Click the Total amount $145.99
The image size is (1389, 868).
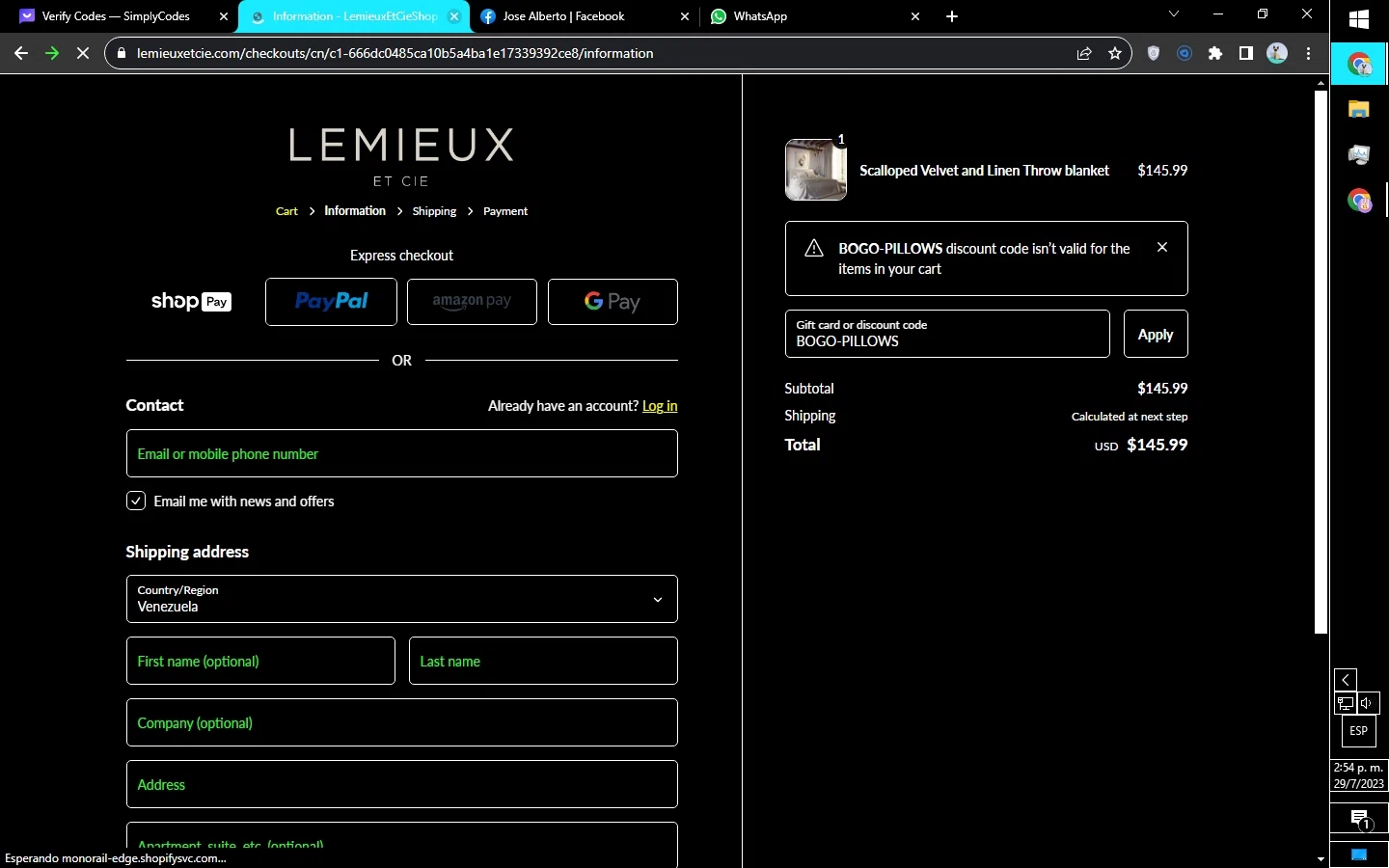(1157, 446)
